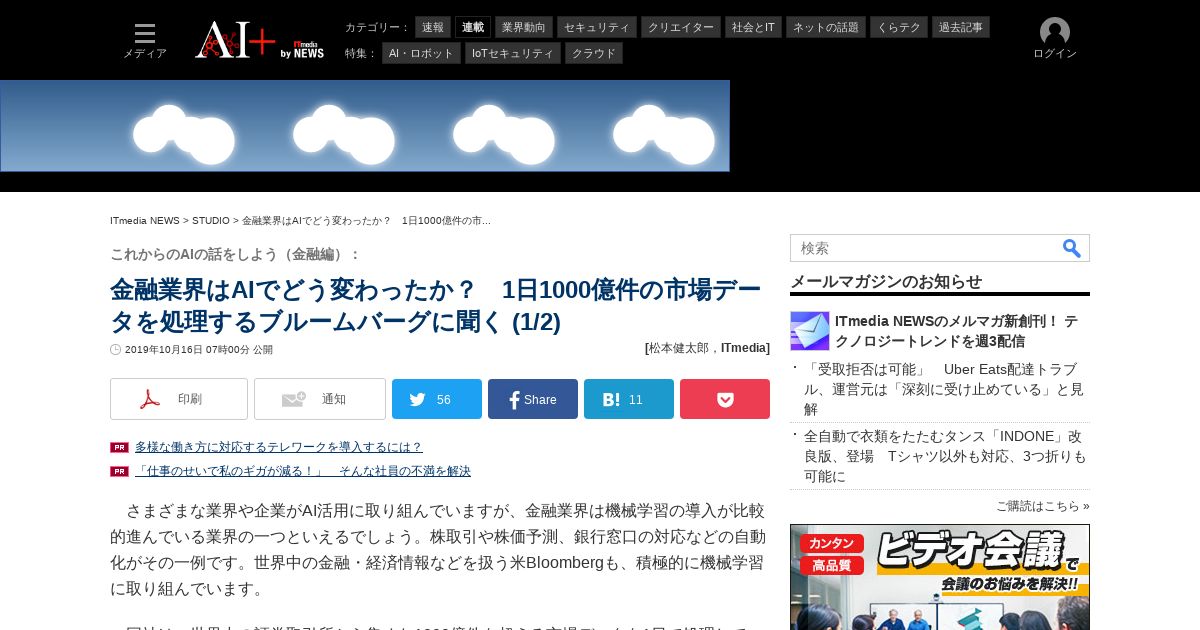Open the Uber Eats配達トラブル article link

tap(945, 389)
